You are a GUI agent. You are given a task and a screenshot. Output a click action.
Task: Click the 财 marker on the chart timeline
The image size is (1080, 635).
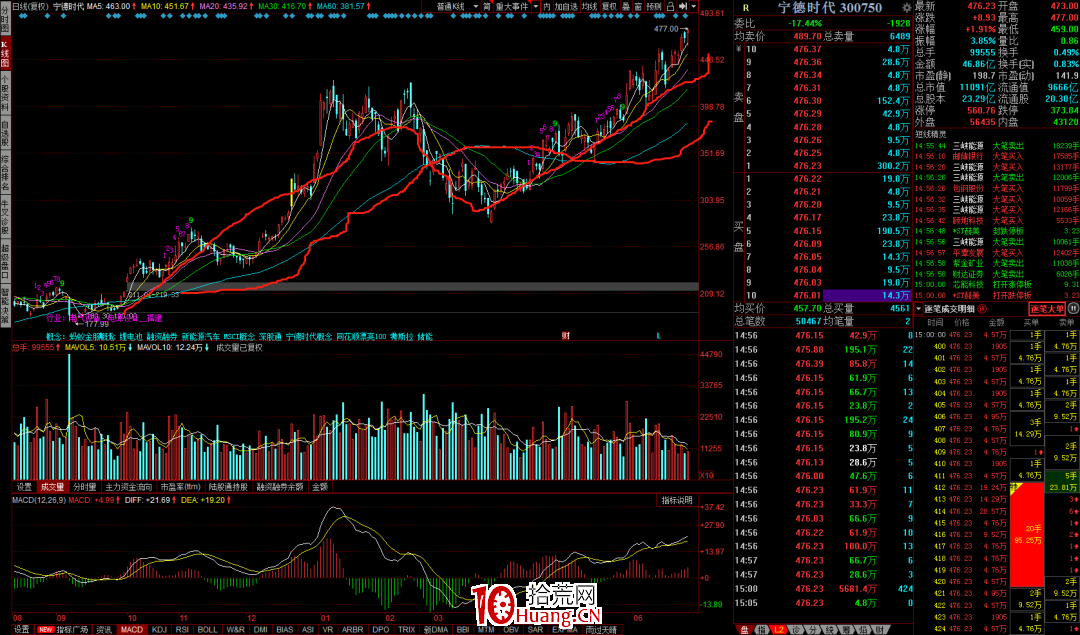click(x=565, y=336)
